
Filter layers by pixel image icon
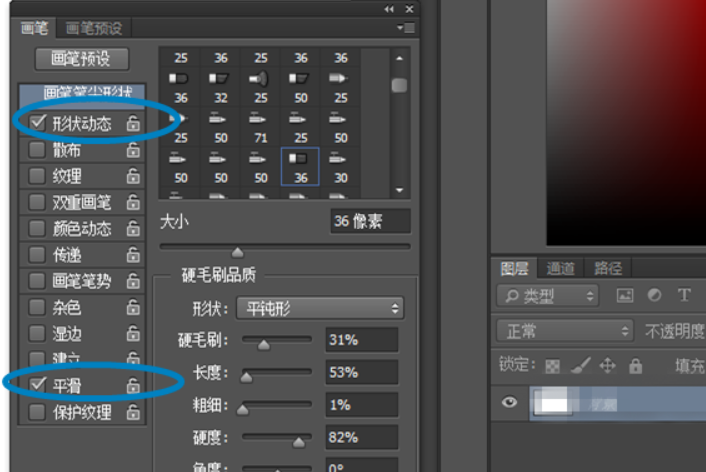pyautogui.click(x=625, y=295)
